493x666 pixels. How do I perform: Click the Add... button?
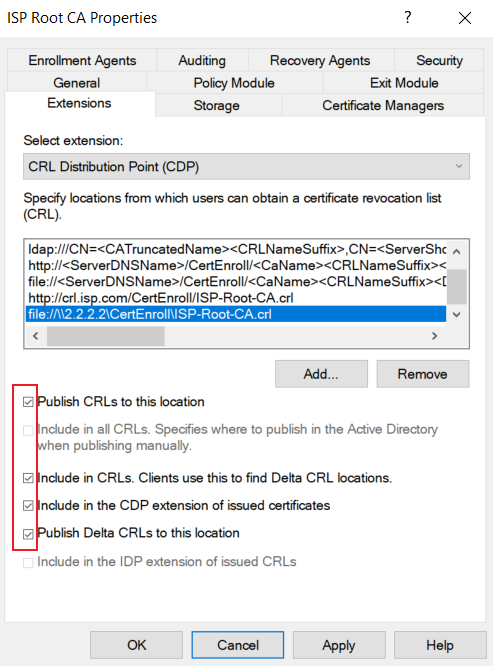321,374
